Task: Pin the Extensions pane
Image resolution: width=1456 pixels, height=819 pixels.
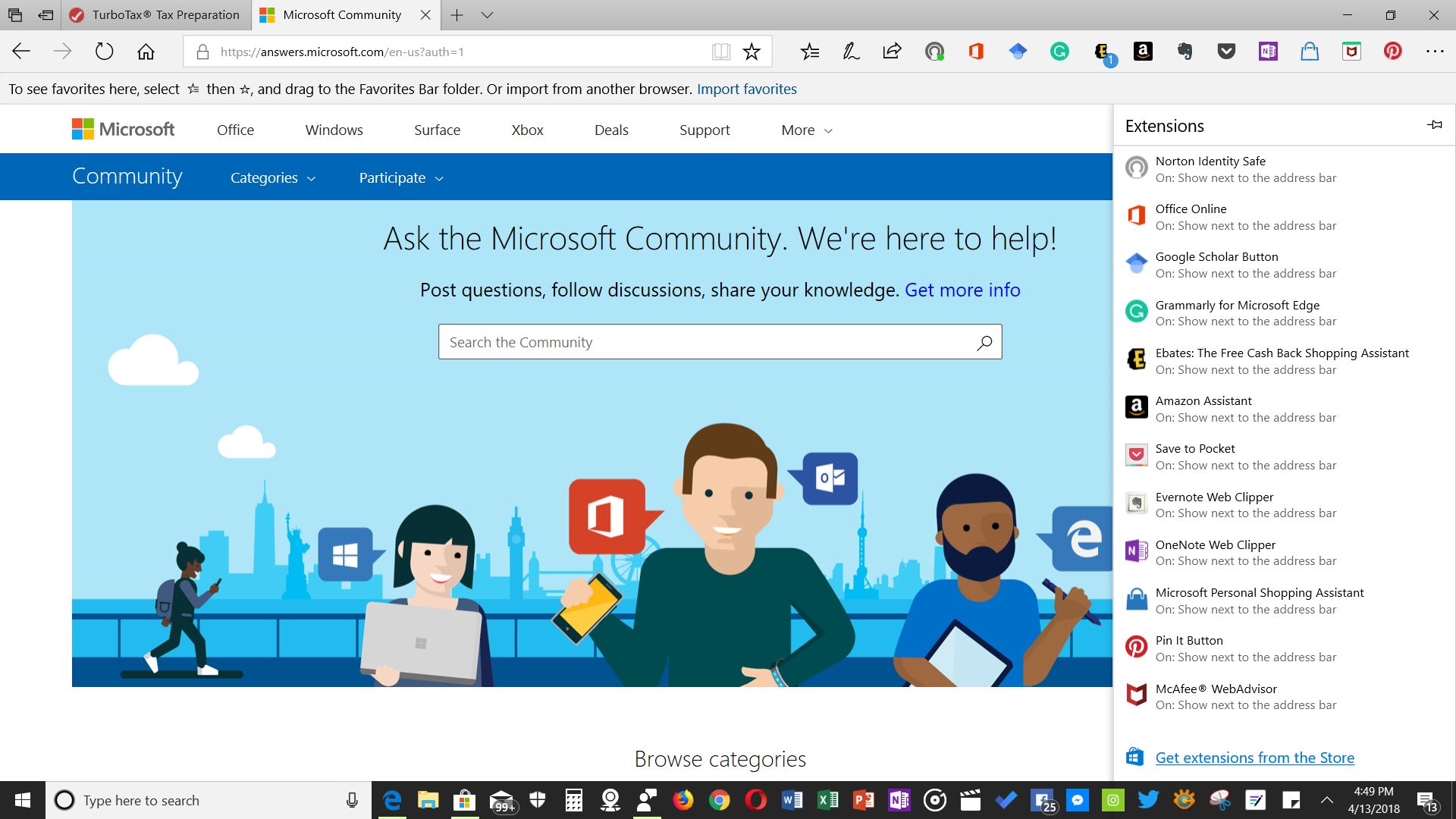Action: [1434, 125]
